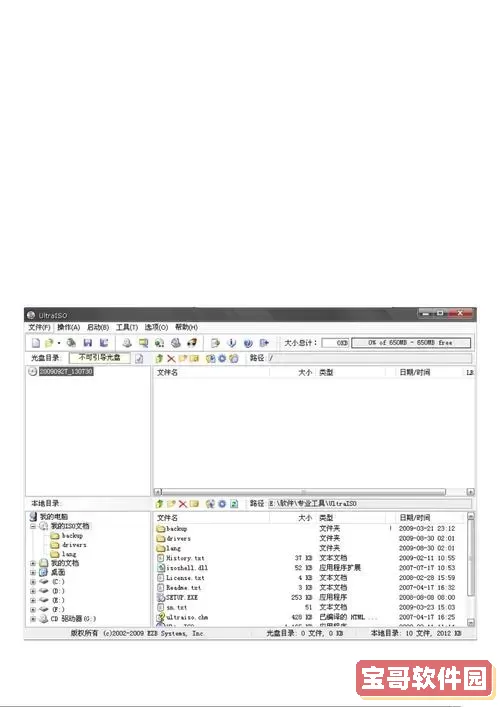Click the local file list scroll-down arrow

(x=471, y=622)
